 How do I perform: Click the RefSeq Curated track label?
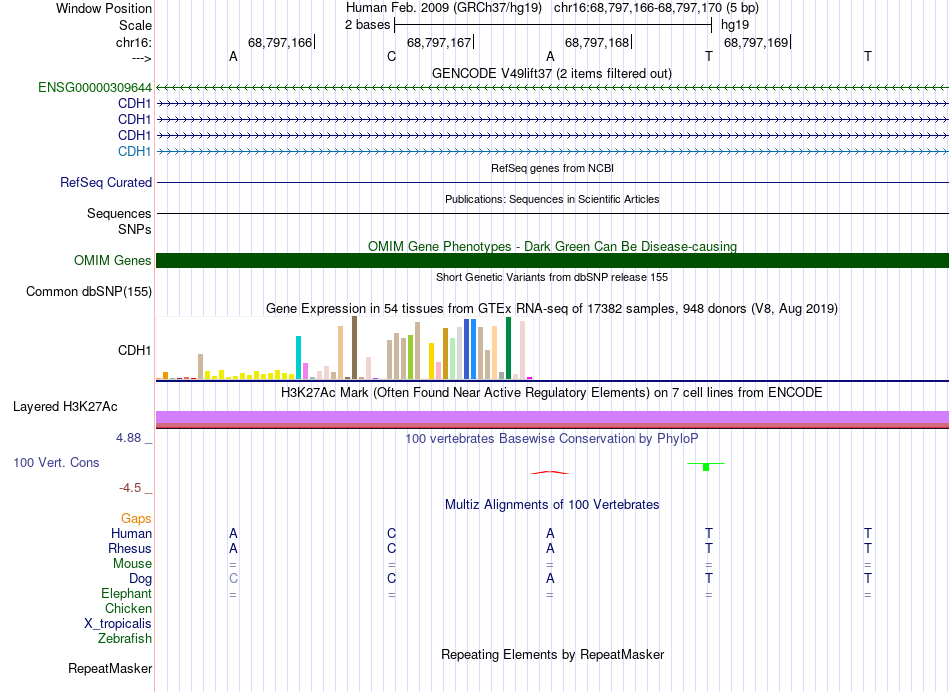click(x=106, y=182)
